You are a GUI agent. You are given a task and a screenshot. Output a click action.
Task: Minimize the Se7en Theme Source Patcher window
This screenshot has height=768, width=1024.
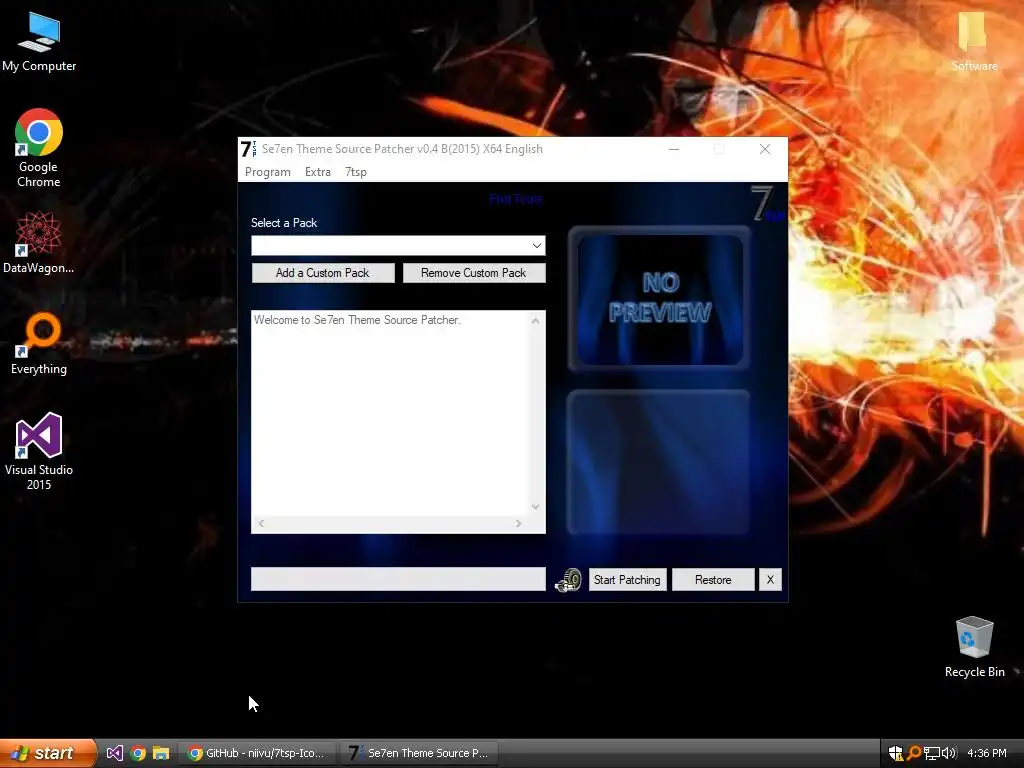pyautogui.click(x=674, y=150)
